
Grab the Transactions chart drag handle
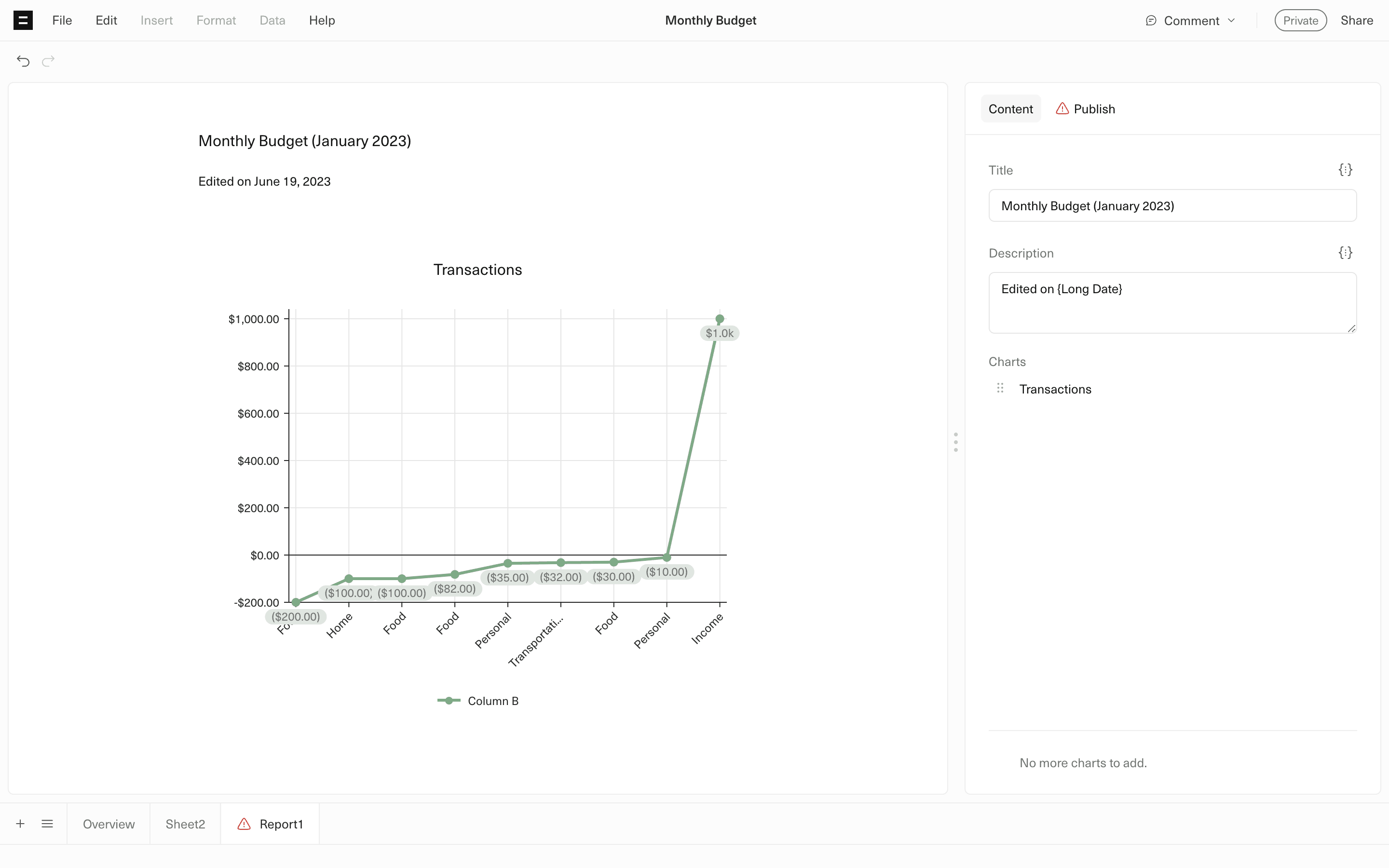click(x=1000, y=389)
